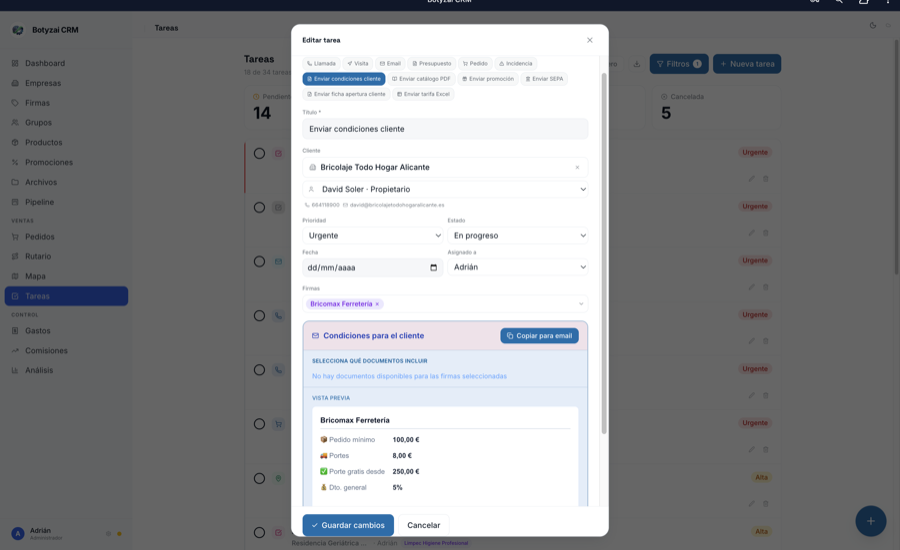This screenshot has height=550, width=900.
Task: Go to Firmas in the sidebar
Action: pyautogui.click(x=66, y=103)
